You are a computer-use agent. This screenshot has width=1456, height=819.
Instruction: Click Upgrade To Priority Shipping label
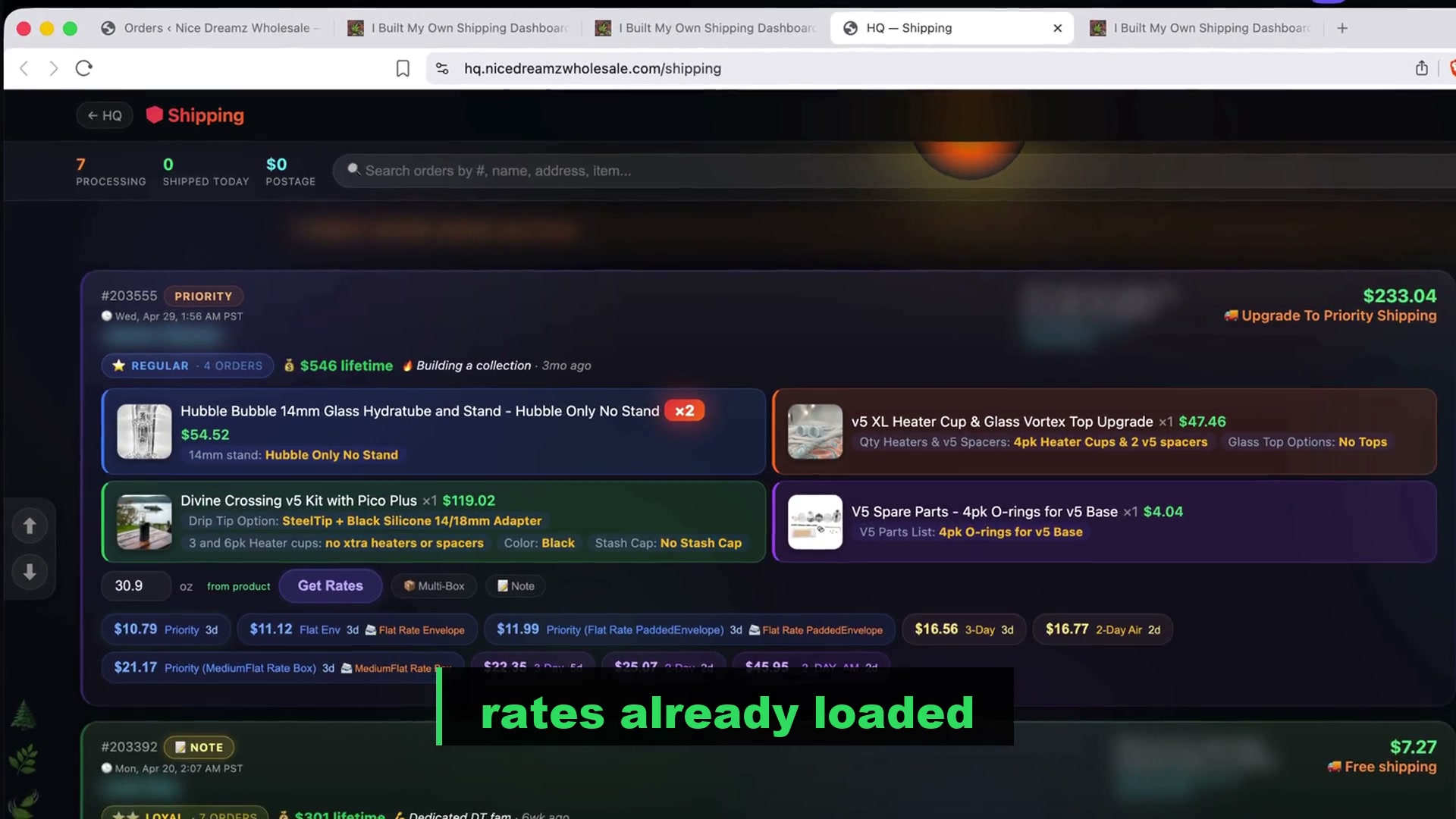[x=1330, y=315]
